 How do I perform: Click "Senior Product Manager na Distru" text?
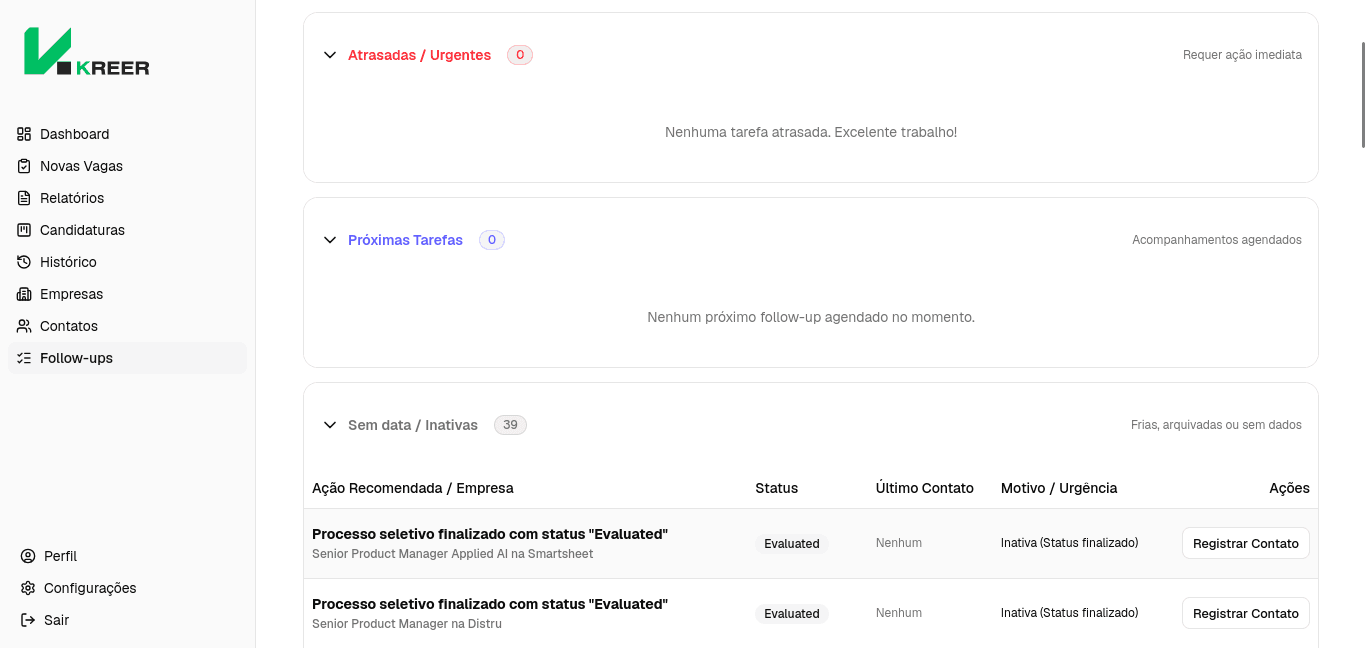point(407,624)
